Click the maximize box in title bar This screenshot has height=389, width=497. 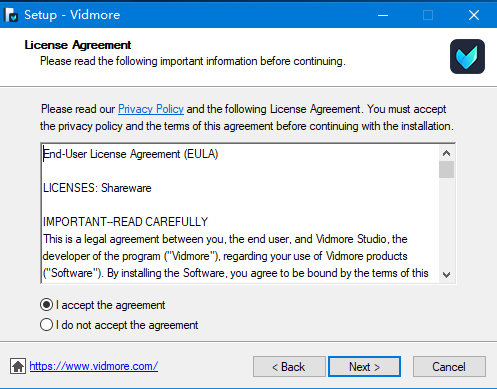click(428, 15)
